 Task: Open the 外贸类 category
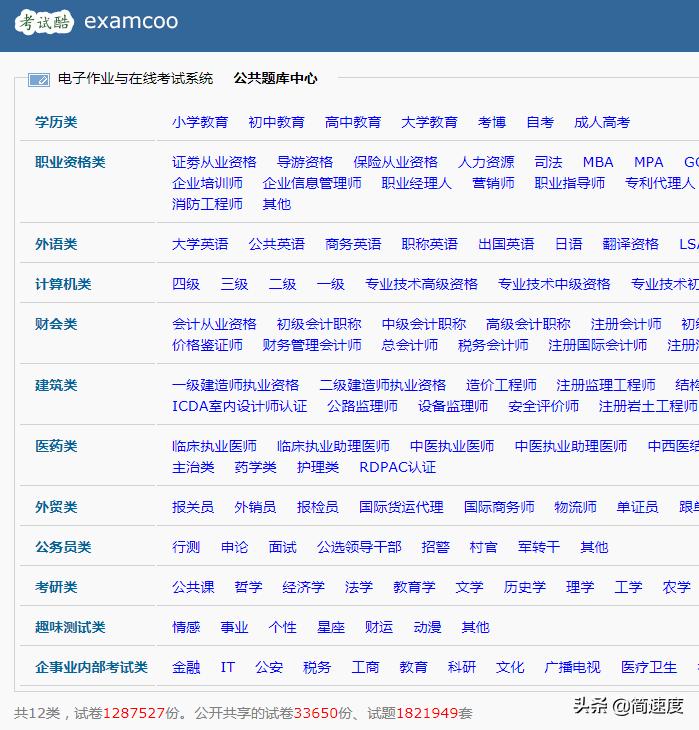pyautogui.click(x=56, y=507)
